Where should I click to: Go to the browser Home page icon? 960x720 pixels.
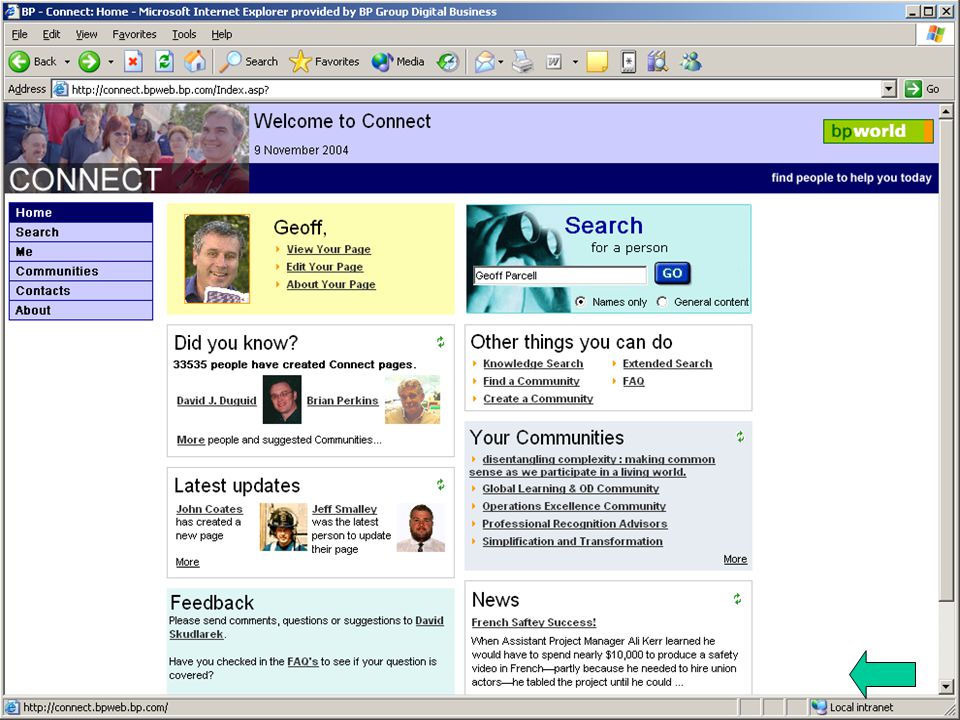click(195, 61)
